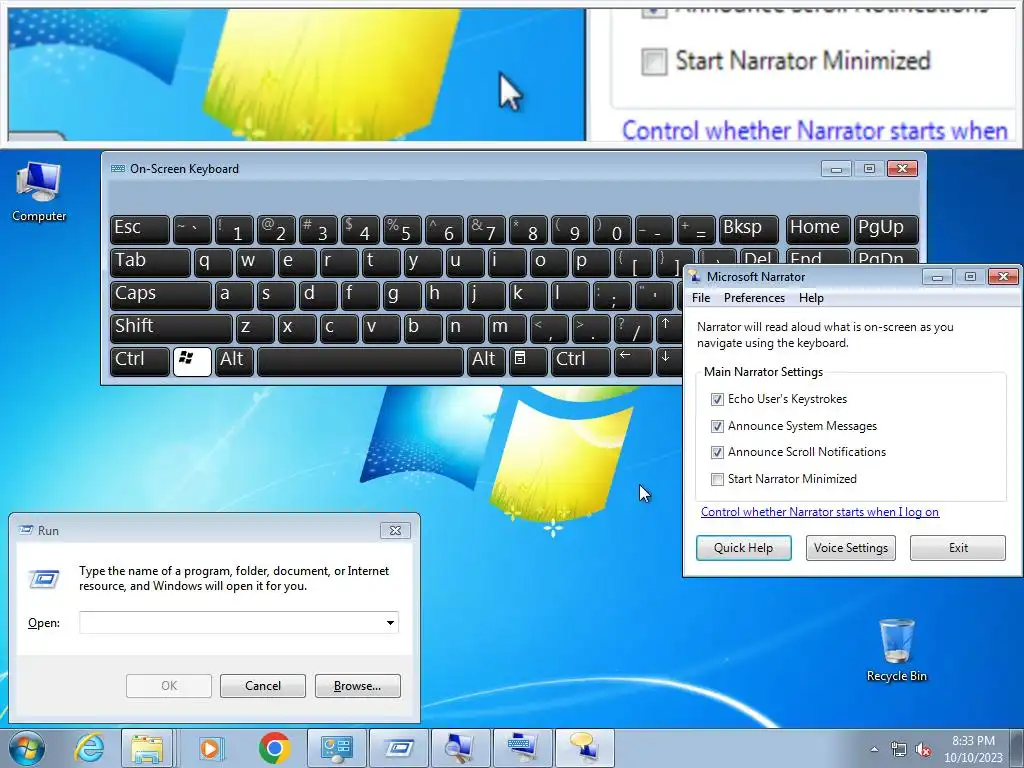Screen dimensions: 1024x768
Task: Launch Internet Explorer from taskbar
Action: 89,748
